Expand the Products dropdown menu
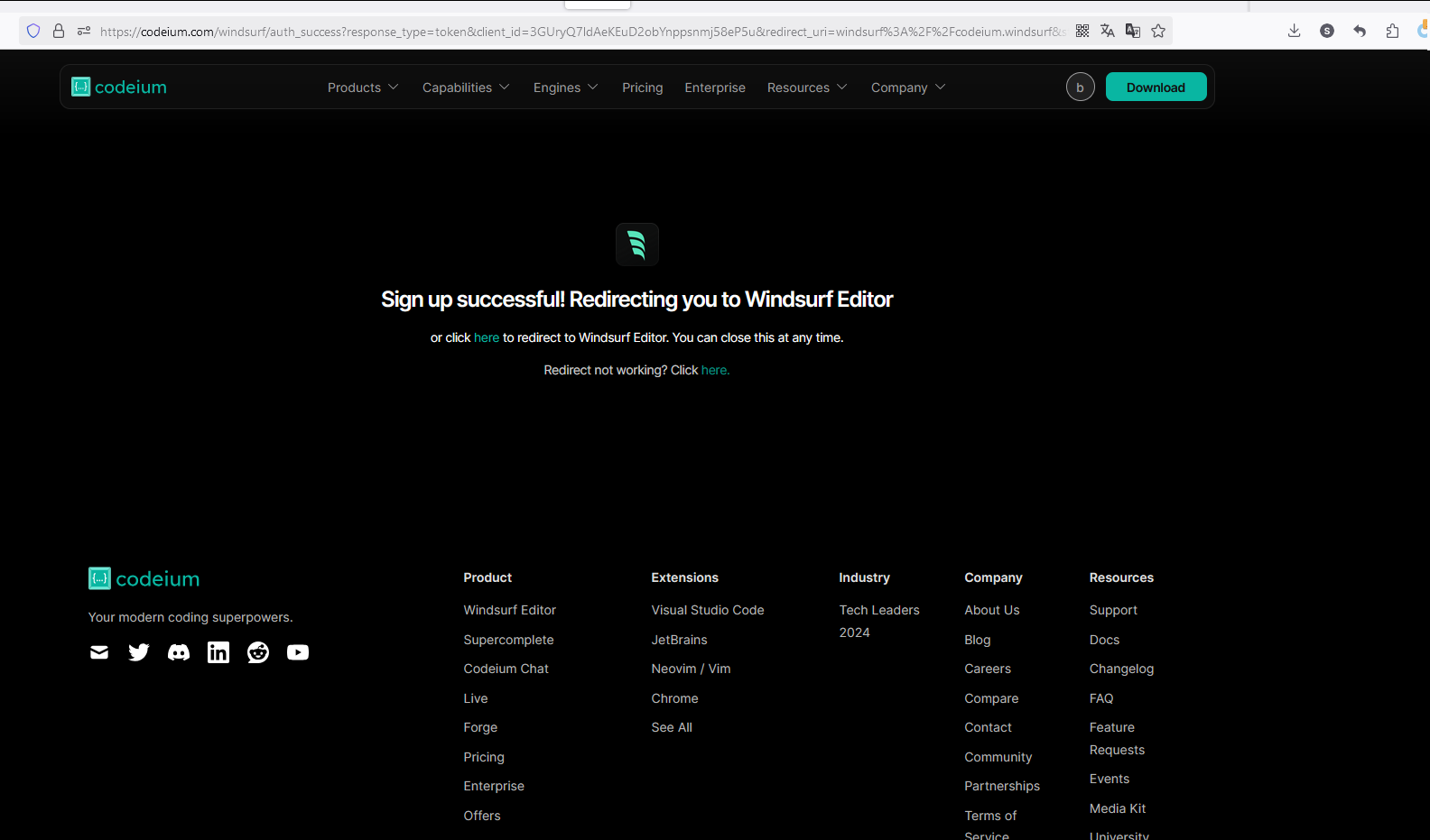 click(x=362, y=88)
